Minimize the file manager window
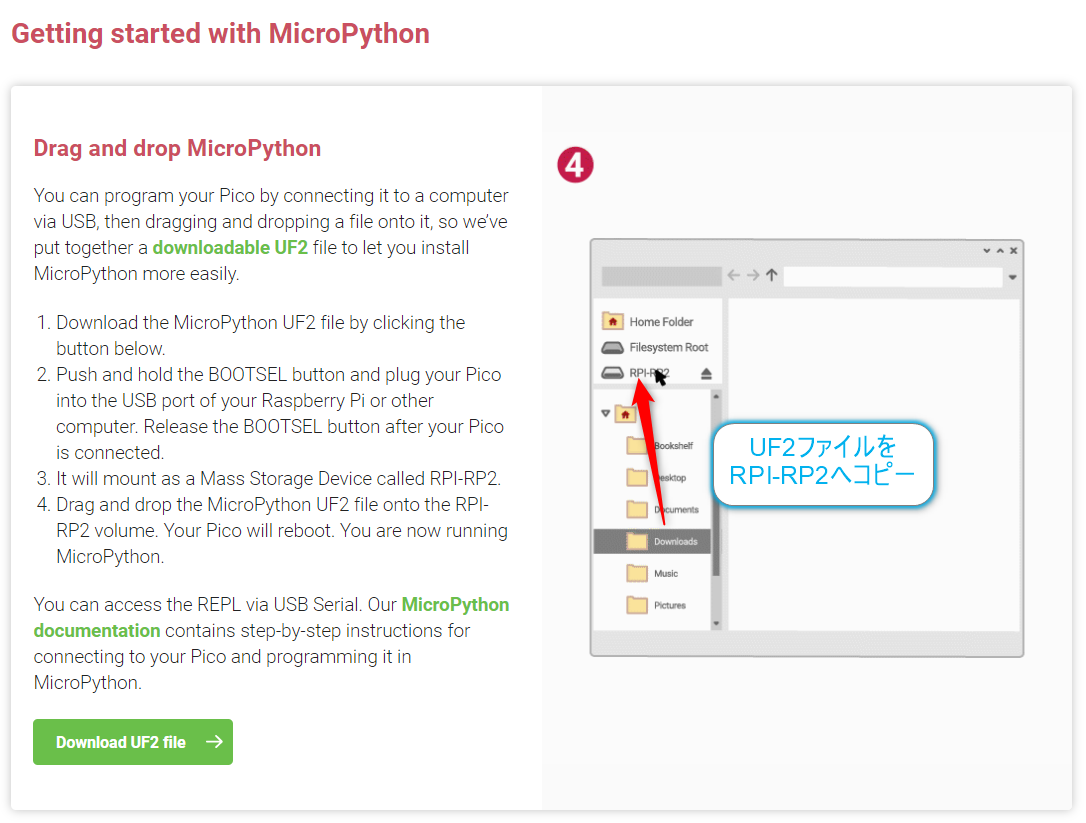The height and width of the screenshot is (823, 1086). (x=986, y=251)
